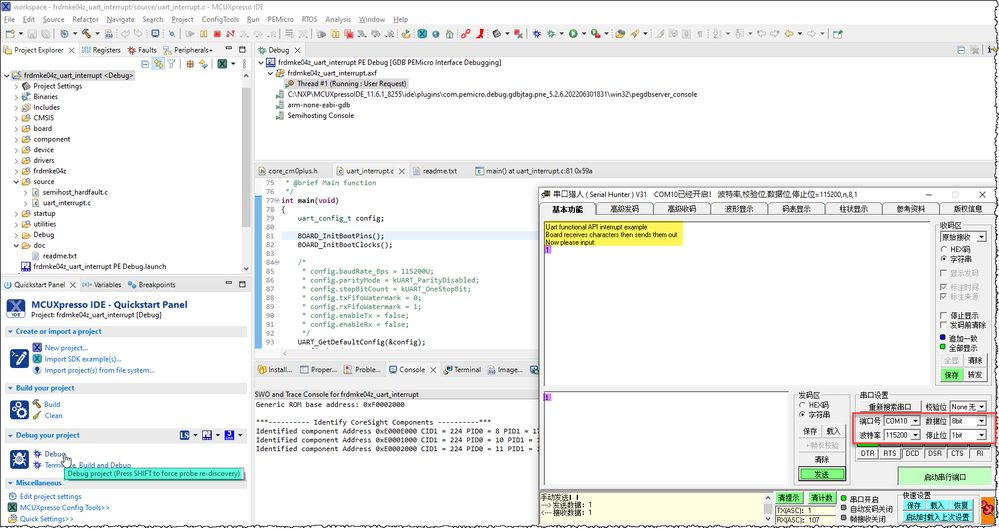This screenshot has width=999, height=529.
Task: Click the Build hammer icon in toolbar
Action: click(x=85, y=33)
